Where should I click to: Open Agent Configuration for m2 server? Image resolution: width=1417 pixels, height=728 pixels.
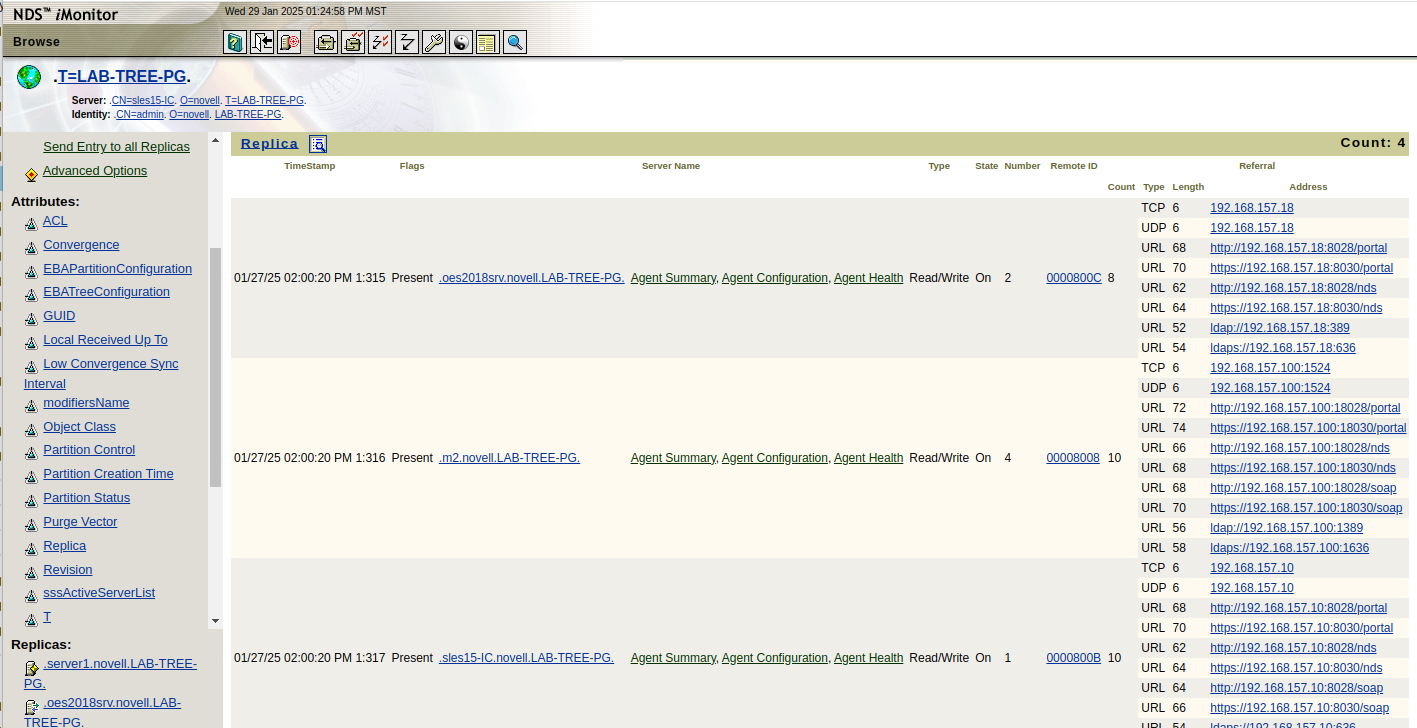(774, 458)
